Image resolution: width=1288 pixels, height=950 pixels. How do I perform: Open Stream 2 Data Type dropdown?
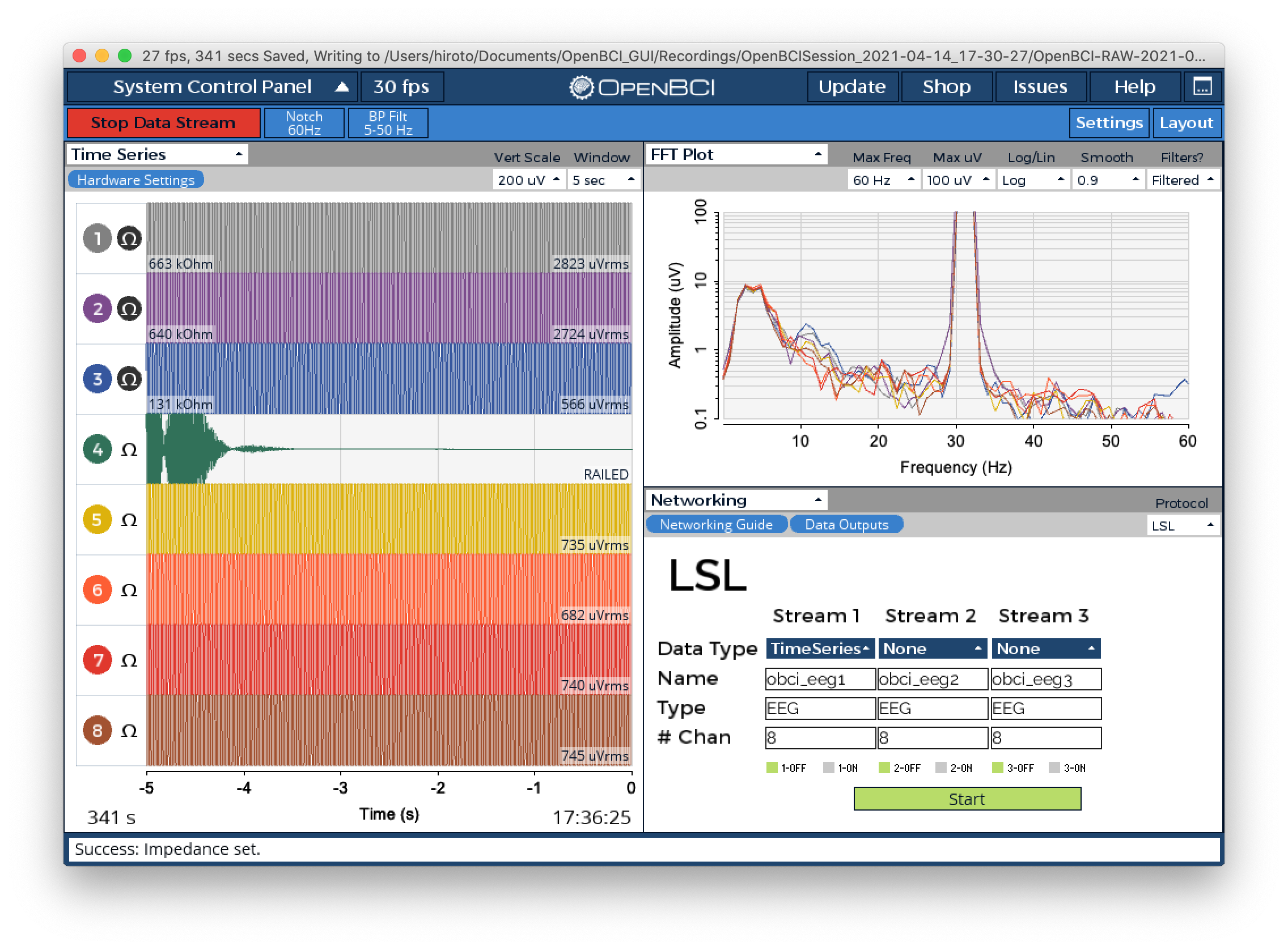coord(931,648)
